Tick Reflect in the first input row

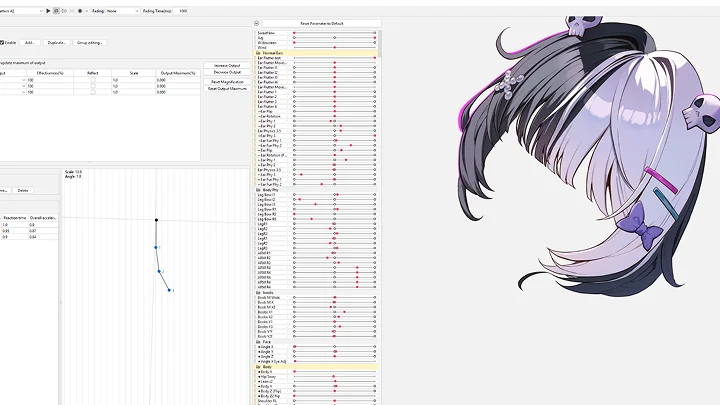point(93,80)
